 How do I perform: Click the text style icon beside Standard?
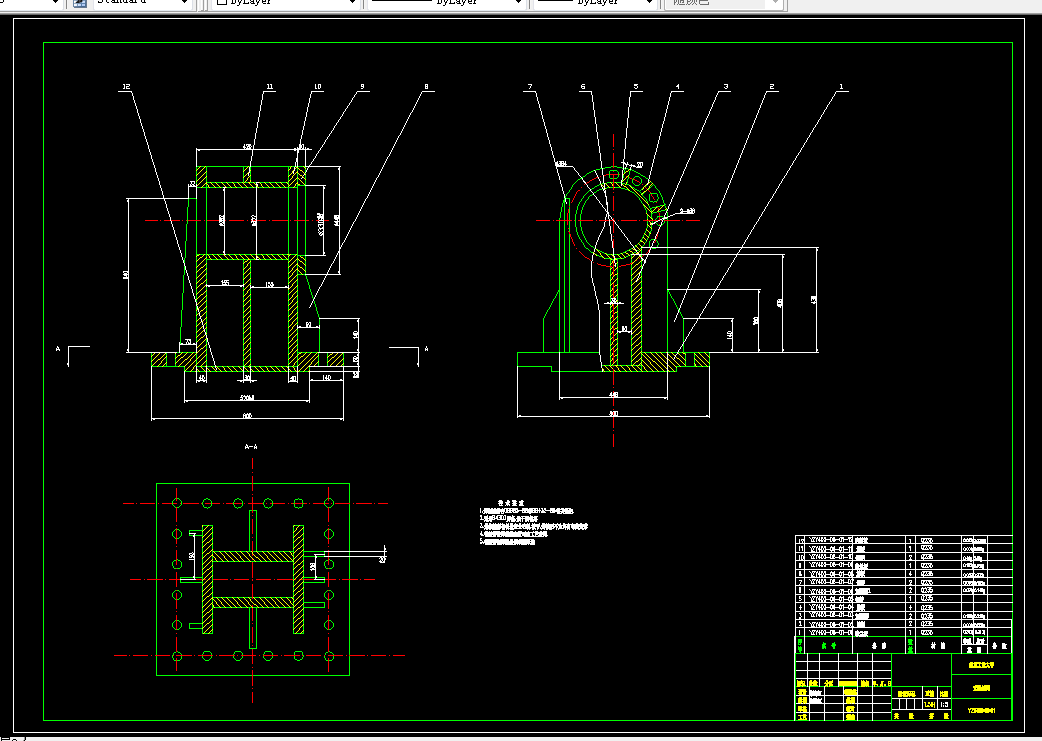pos(80,3)
